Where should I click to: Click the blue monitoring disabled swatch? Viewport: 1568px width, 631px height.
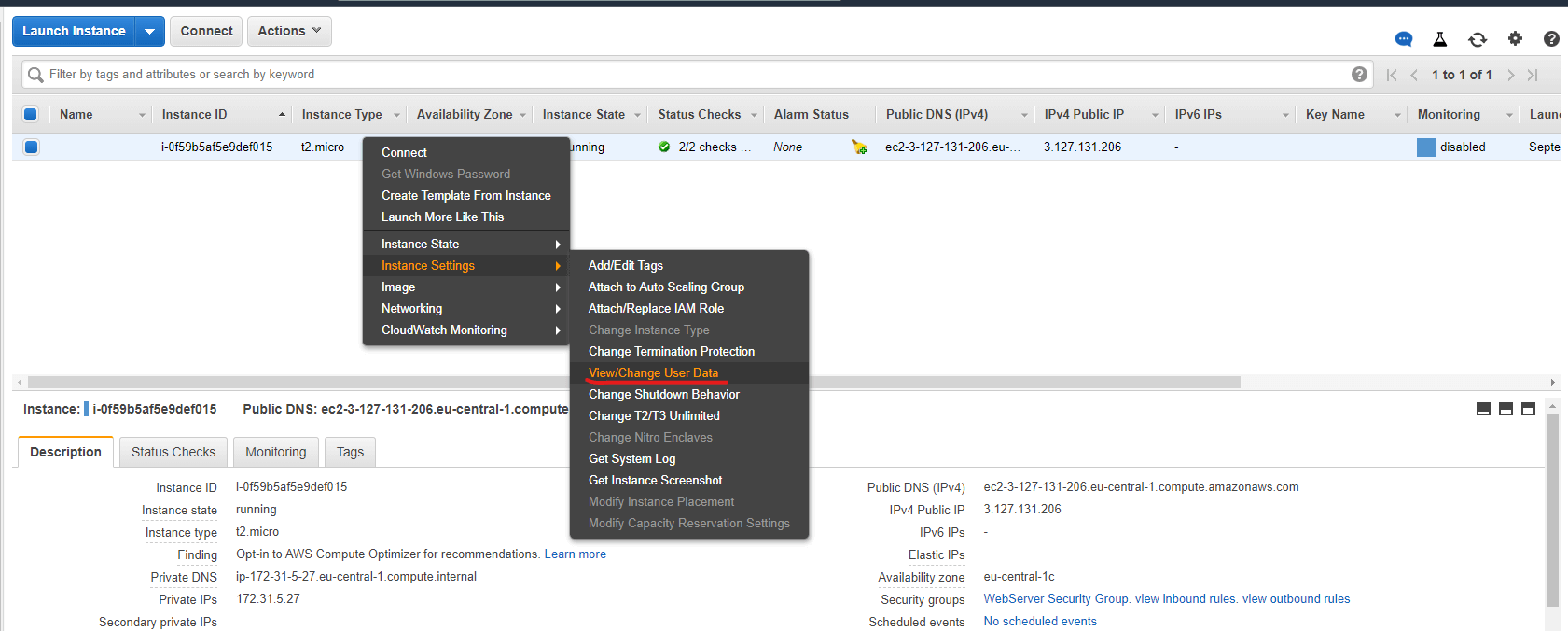[x=1425, y=147]
